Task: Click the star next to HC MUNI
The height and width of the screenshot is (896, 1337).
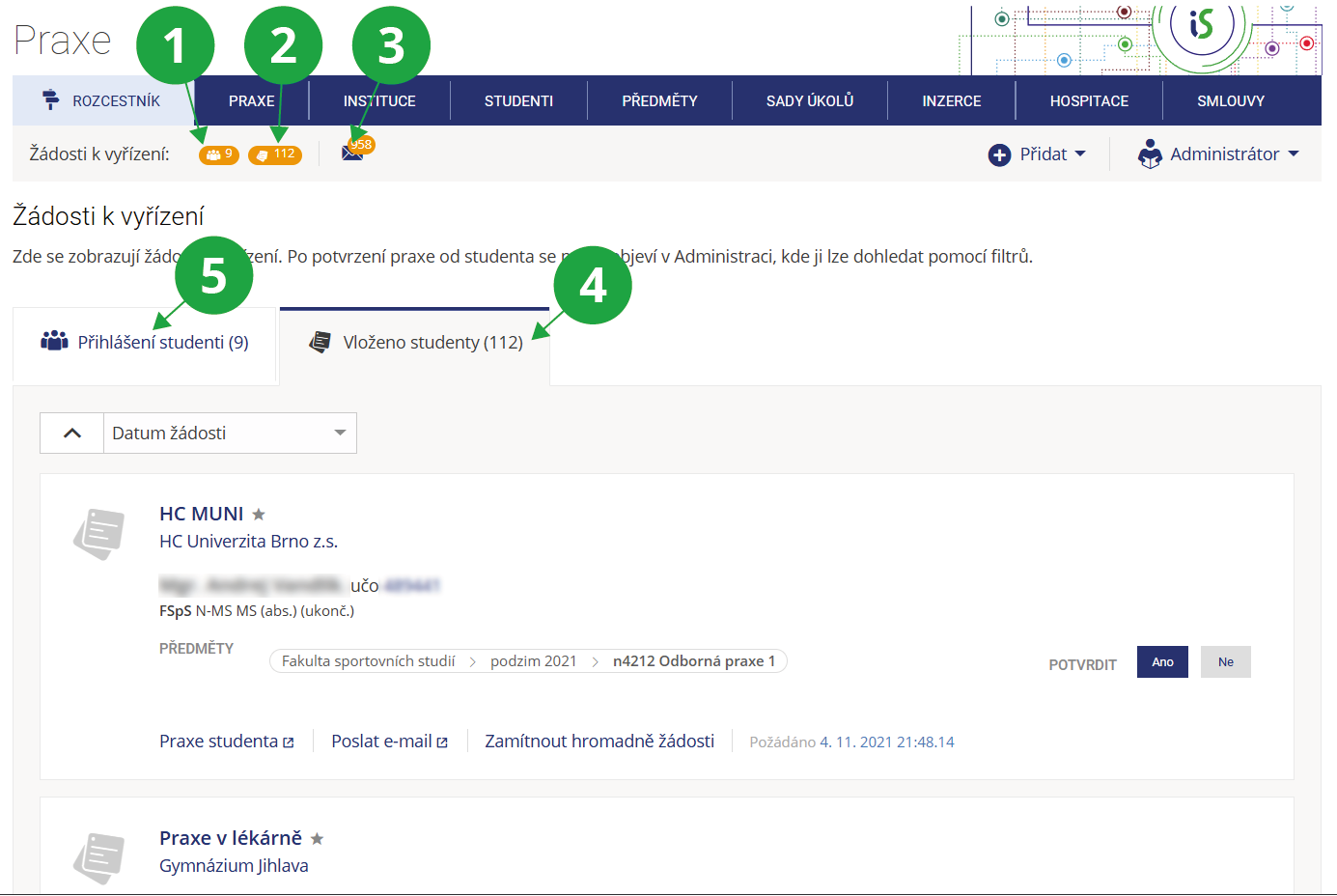Action: [x=259, y=515]
